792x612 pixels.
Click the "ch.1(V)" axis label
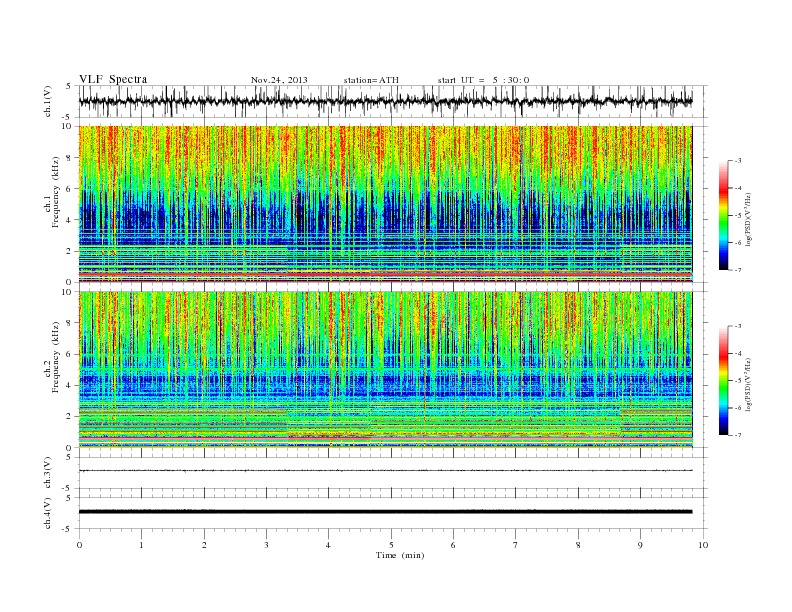pyautogui.click(x=48, y=101)
